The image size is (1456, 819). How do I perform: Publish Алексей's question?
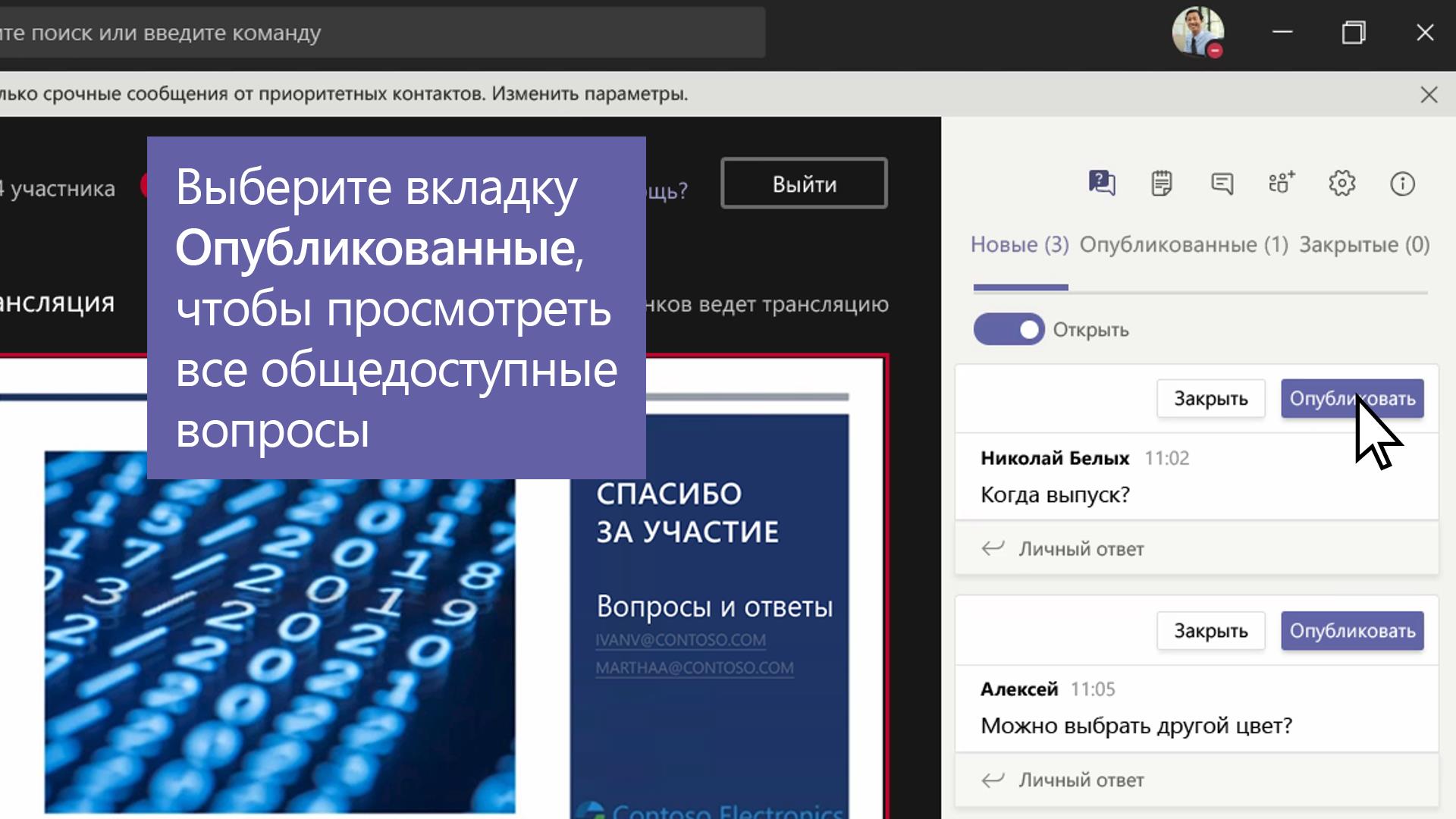(1352, 631)
